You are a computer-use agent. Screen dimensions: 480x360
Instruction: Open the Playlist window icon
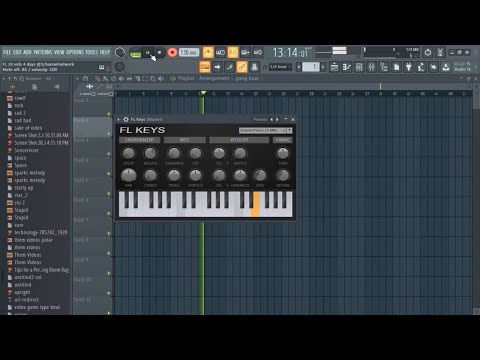pos(334,67)
